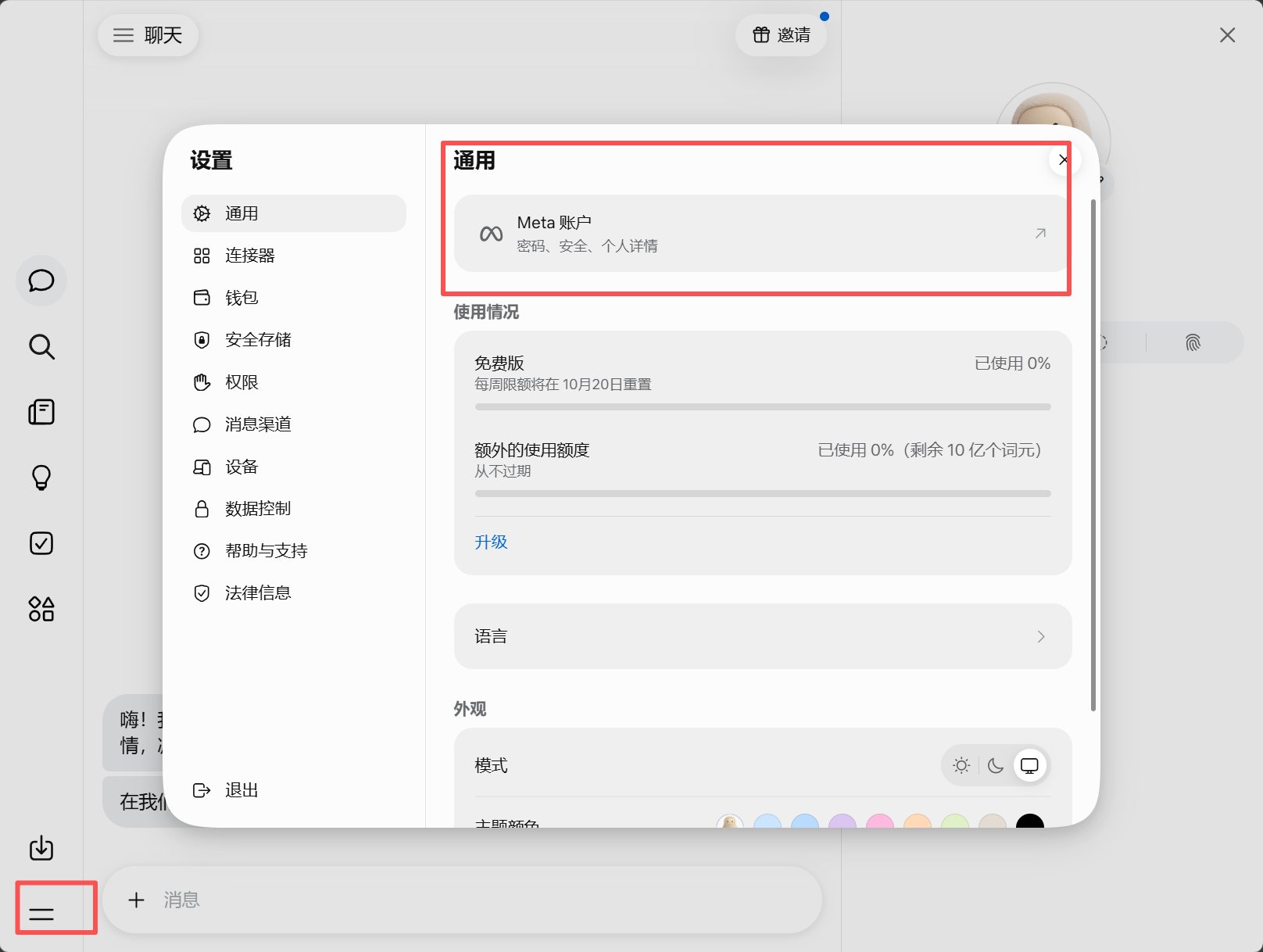Choose the black theme color swatch
Viewport: 1263px width, 952px height.
pyautogui.click(x=1030, y=821)
